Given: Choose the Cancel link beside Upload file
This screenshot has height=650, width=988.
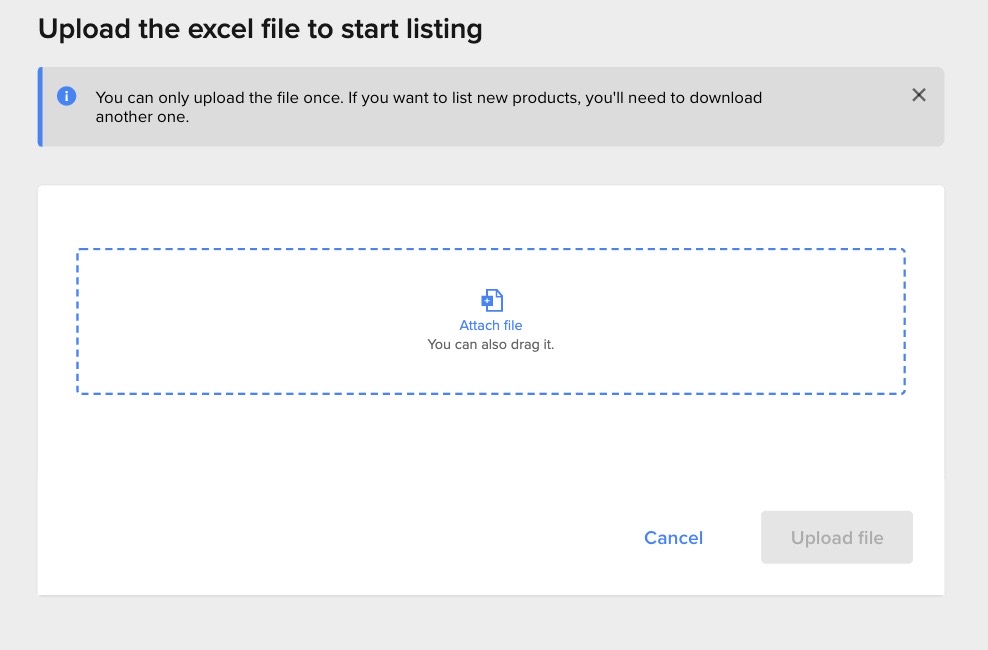Looking at the screenshot, I should click(x=673, y=537).
